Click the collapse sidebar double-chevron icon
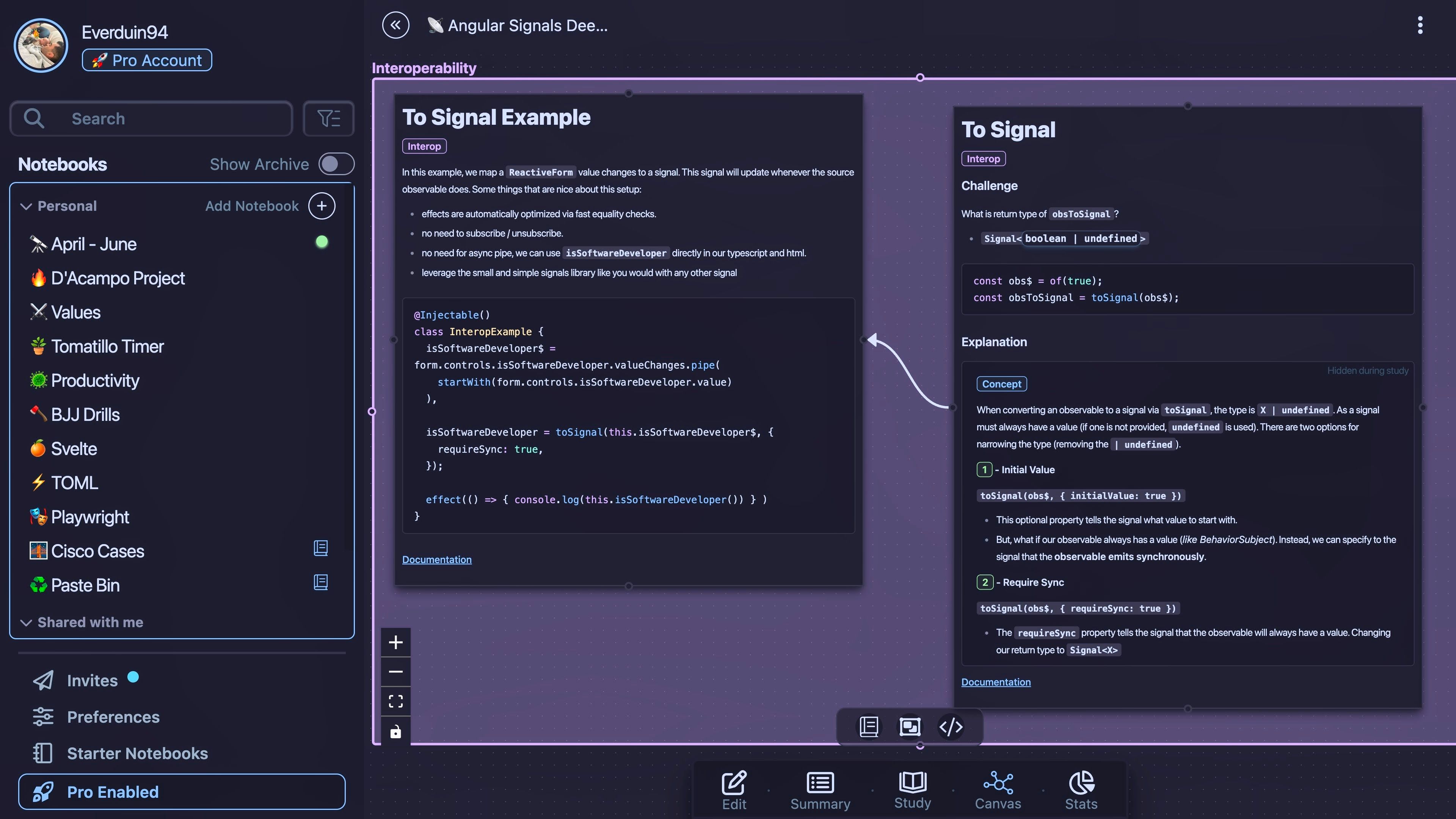 coord(395,25)
